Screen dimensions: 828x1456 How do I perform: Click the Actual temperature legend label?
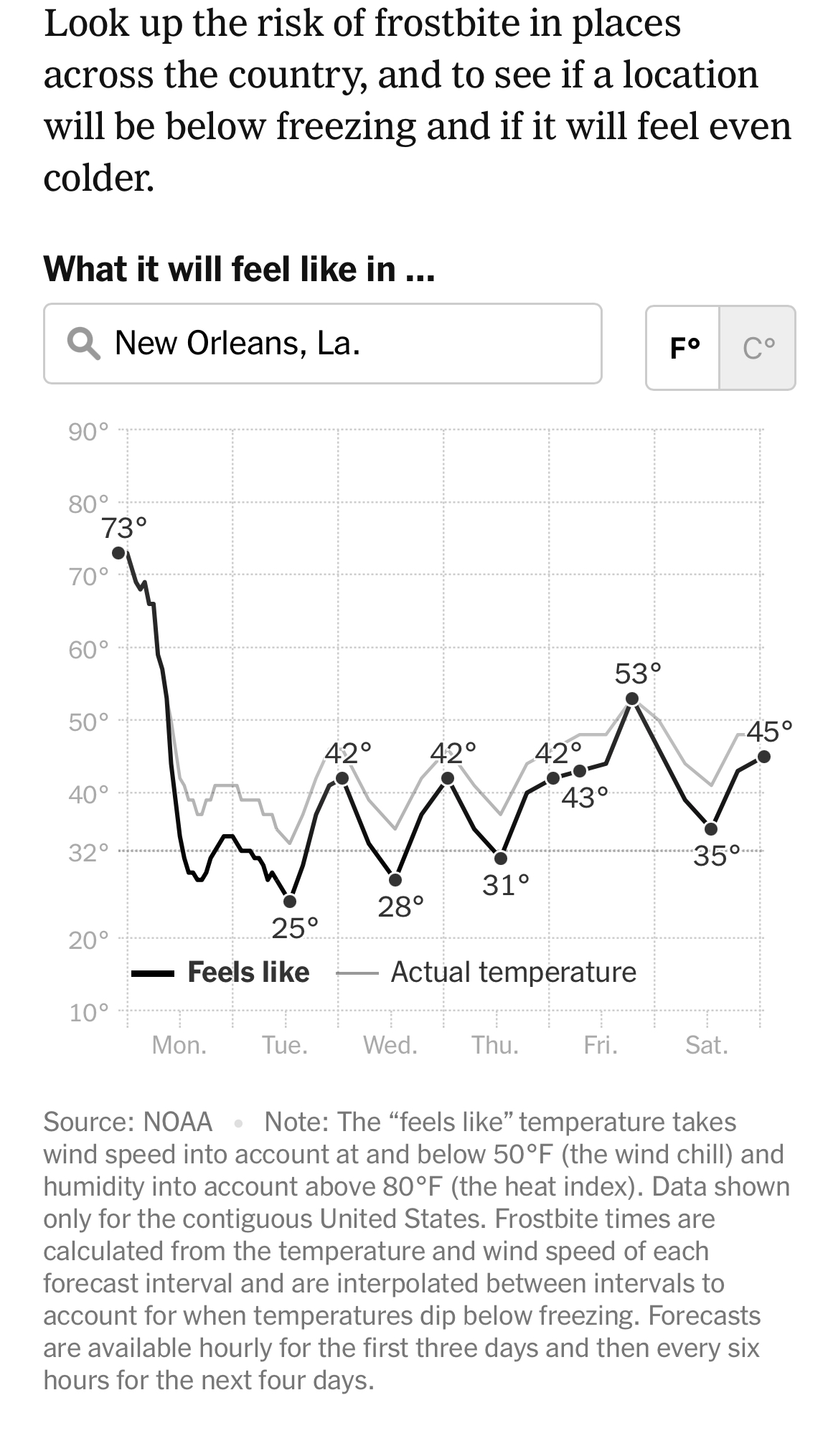click(x=513, y=973)
